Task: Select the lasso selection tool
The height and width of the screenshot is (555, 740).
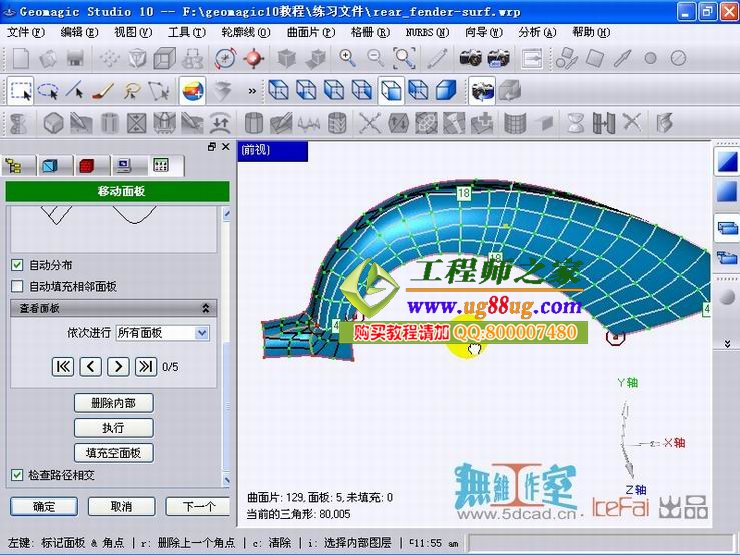Action: click(47, 91)
